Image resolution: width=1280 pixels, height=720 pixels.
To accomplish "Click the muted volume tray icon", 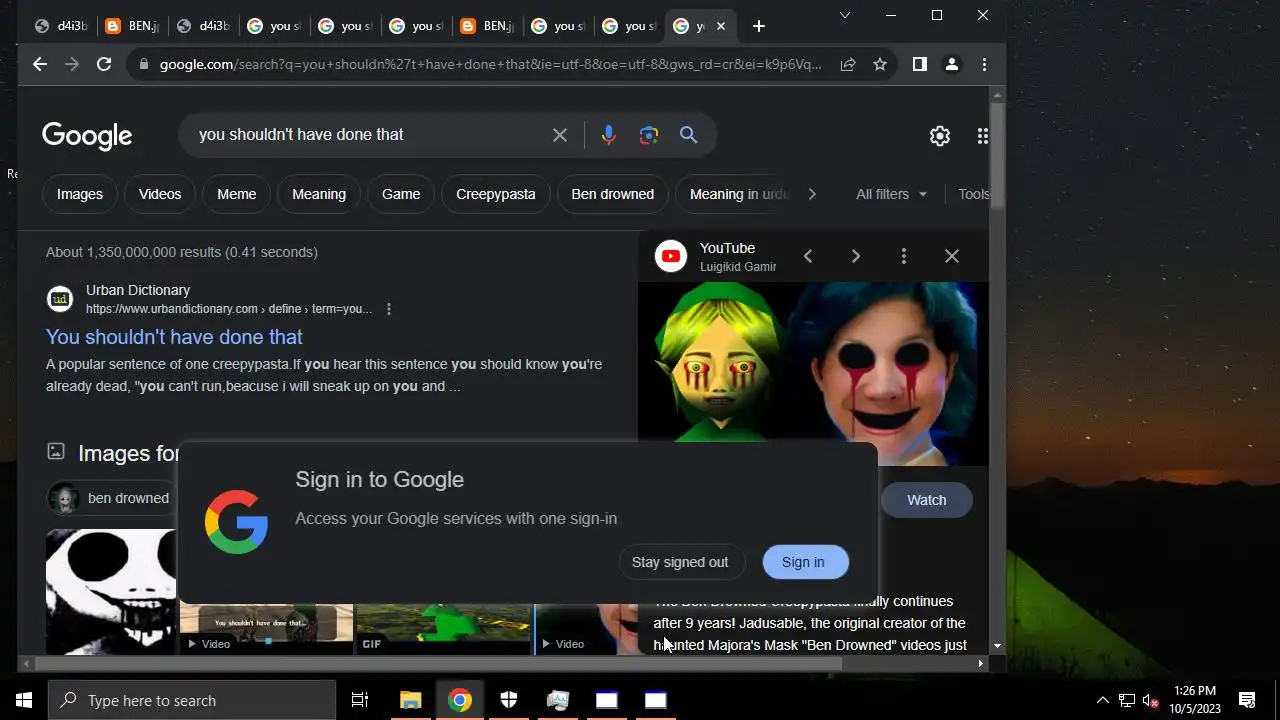I will [x=1150, y=700].
